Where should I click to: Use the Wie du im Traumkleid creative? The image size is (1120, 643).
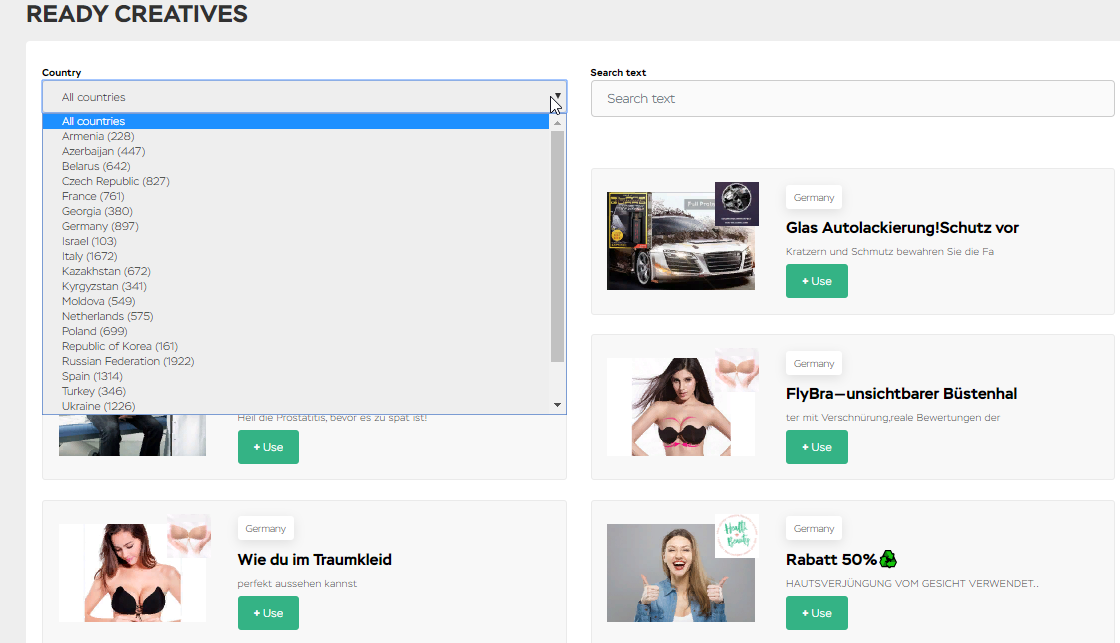(x=268, y=613)
